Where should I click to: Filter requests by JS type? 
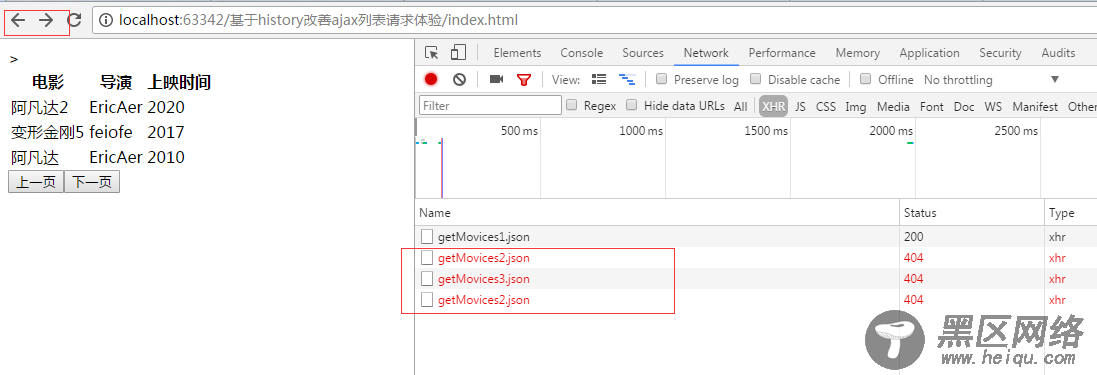point(800,106)
